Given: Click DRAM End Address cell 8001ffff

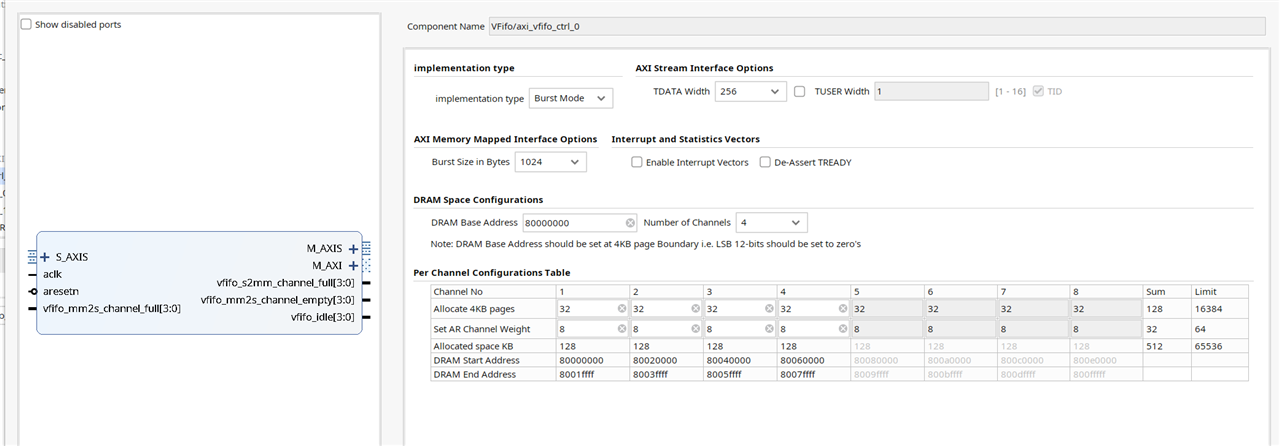Looking at the screenshot, I should pyautogui.click(x=592, y=374).
